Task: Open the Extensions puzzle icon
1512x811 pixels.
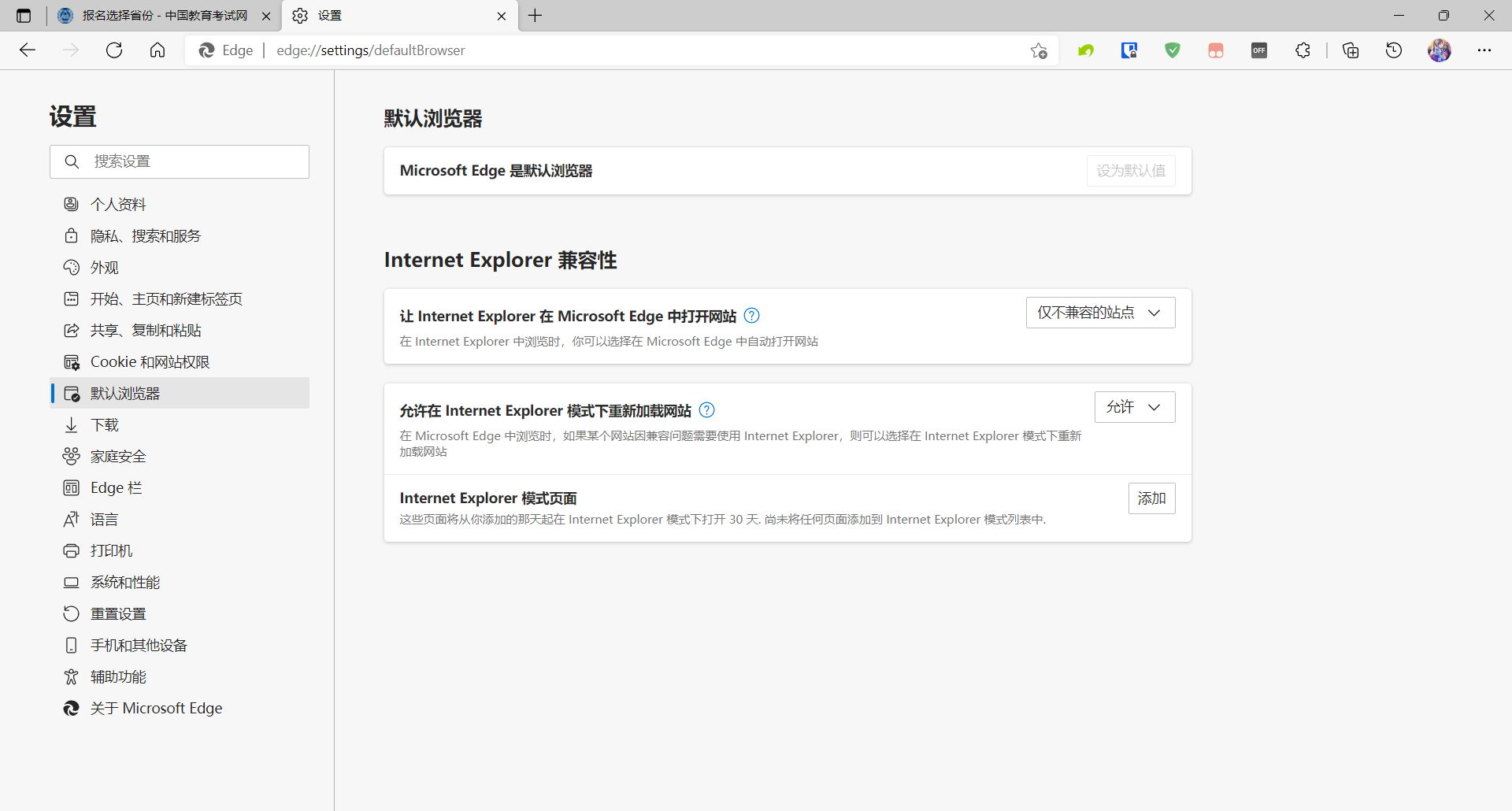Action: [1303, 50]
